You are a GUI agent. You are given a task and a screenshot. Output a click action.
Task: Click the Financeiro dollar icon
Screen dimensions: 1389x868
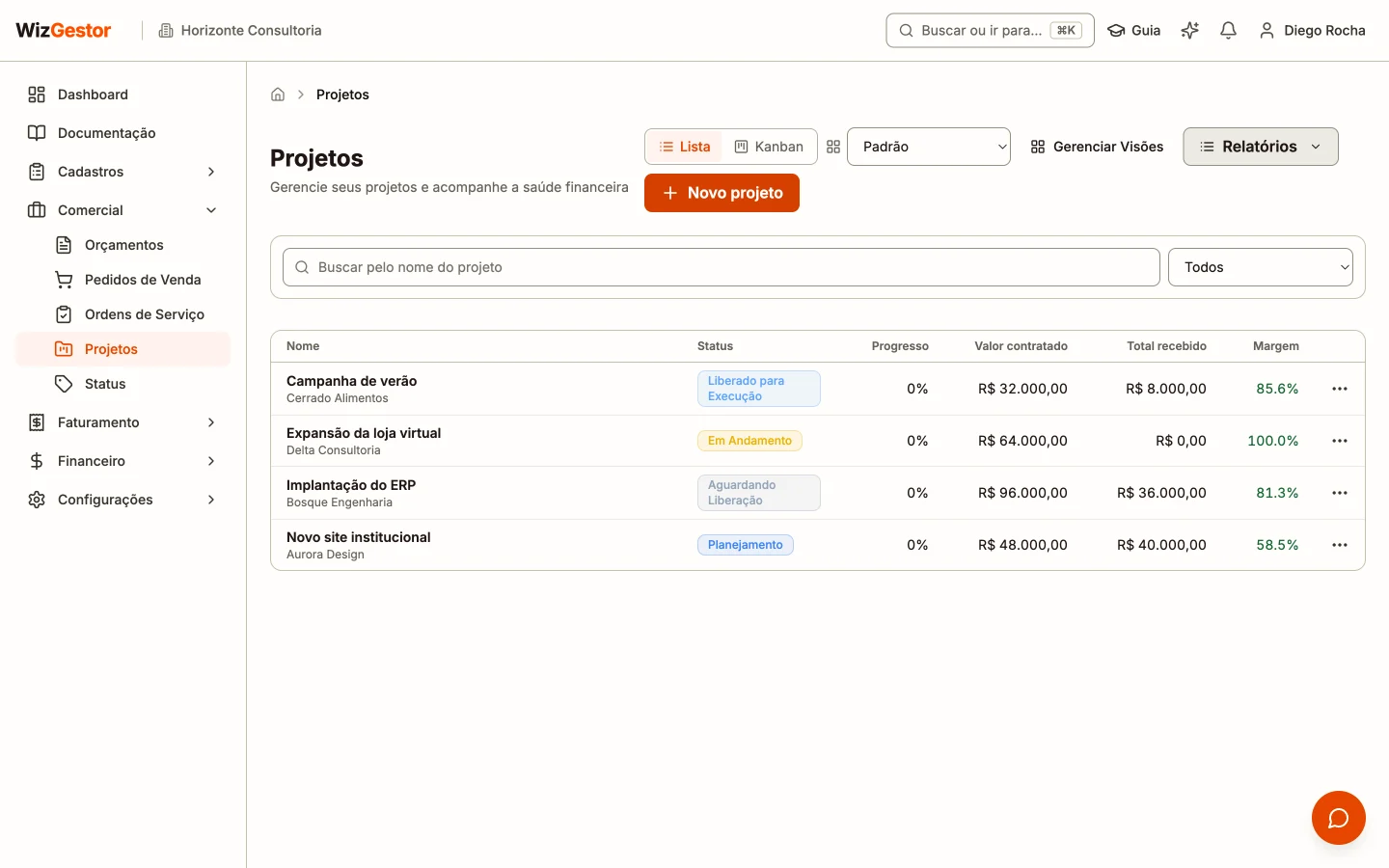click(37, 461)
